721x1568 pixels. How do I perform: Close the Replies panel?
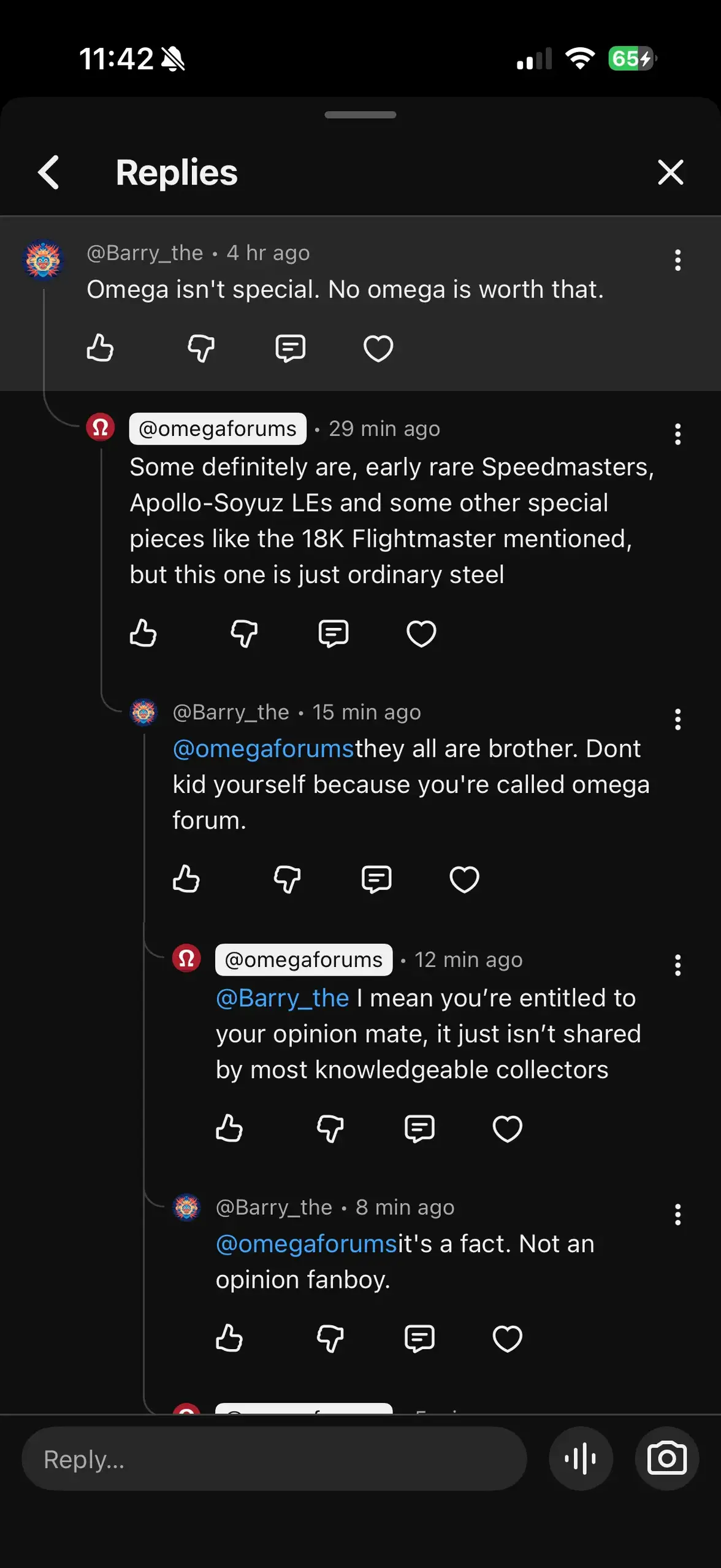click(x=670, y=172)
